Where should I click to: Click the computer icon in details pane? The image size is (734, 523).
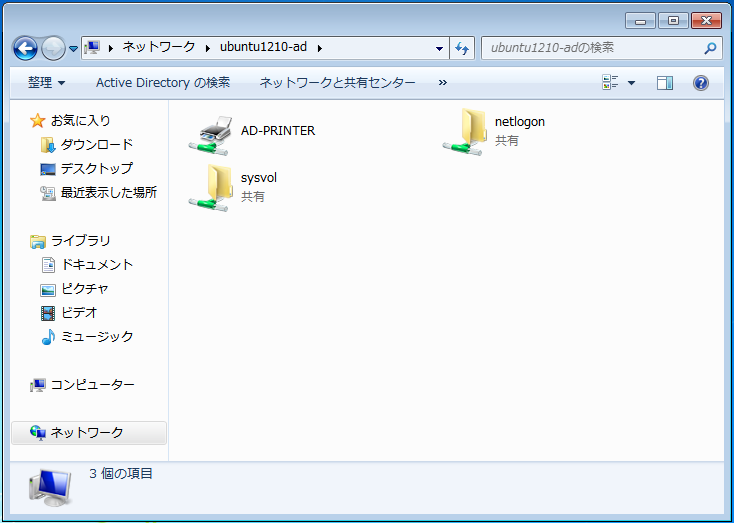(x=51, y=487)
